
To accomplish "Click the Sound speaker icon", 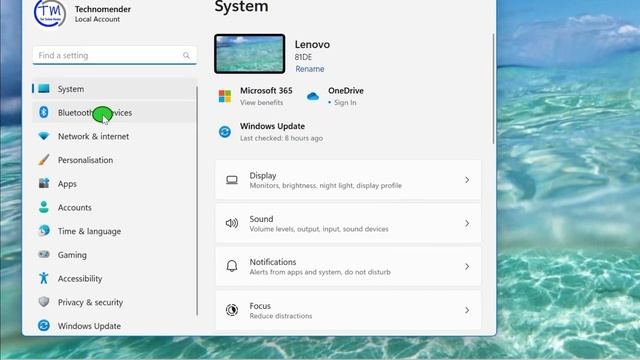I will [232, 223].
